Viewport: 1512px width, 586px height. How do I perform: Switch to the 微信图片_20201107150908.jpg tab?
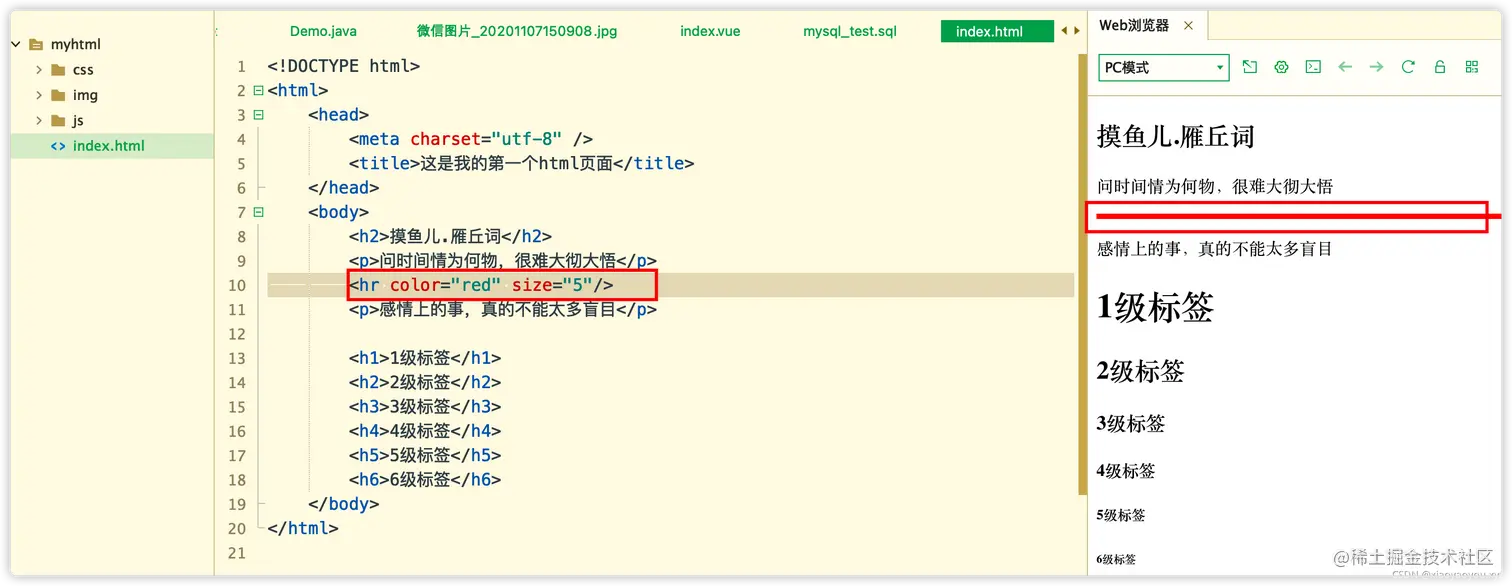[517, 31]
